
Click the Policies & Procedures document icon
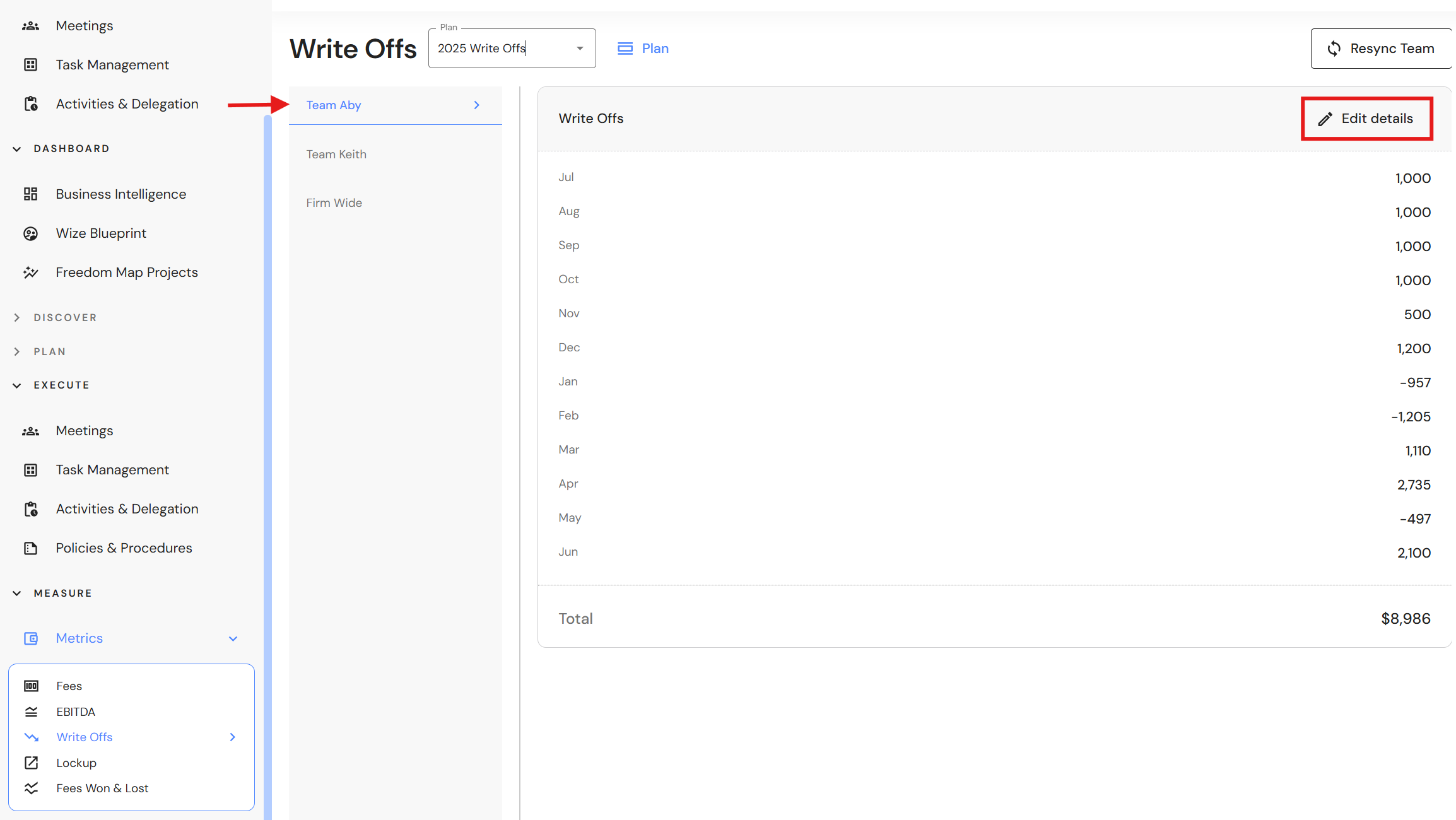tap(30, 548)
